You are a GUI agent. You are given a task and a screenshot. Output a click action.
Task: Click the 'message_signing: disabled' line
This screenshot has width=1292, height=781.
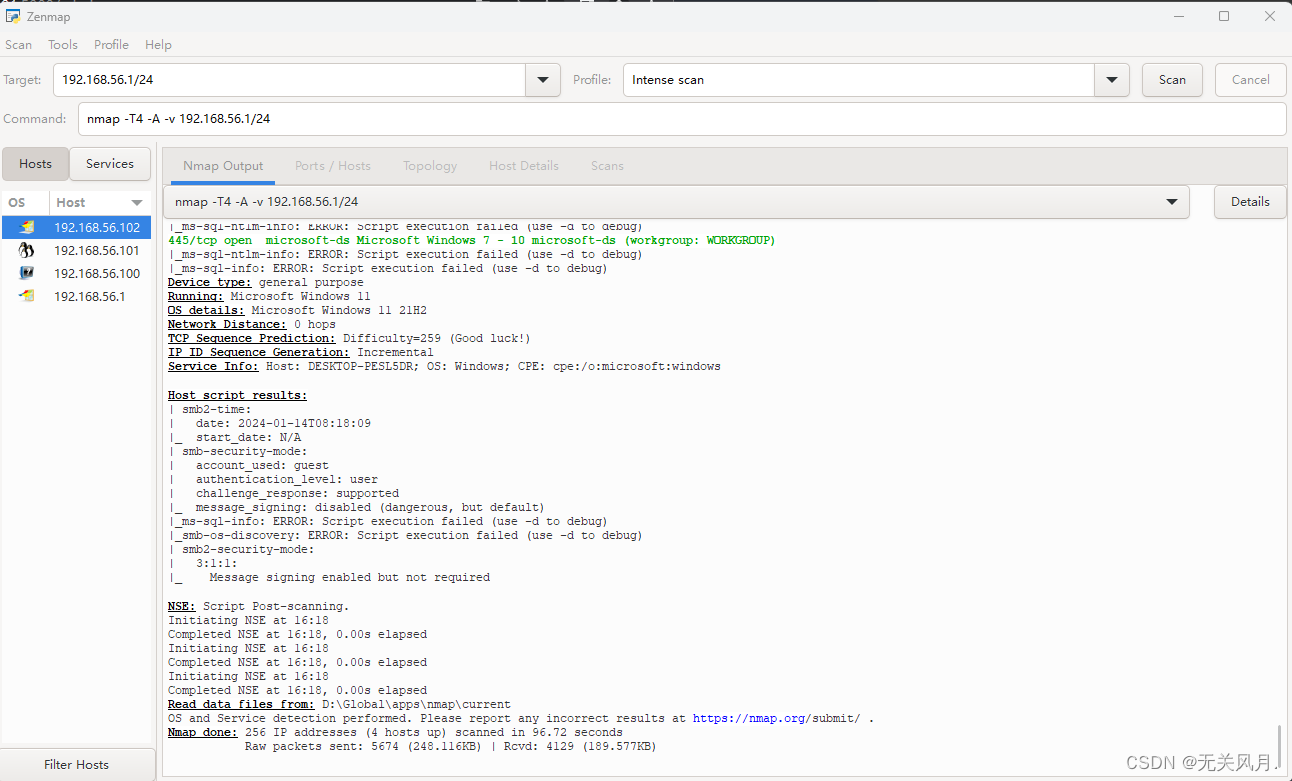(x=356, y=507)
